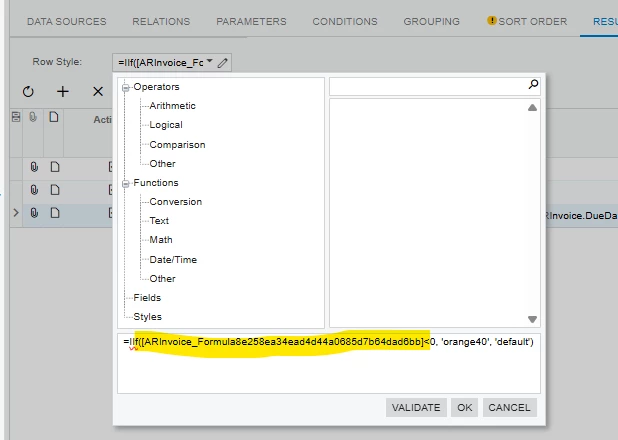Click the magnifier search icon in the formula dialog
The width and height of the screenshot is (618, 440).
point(533,84)
